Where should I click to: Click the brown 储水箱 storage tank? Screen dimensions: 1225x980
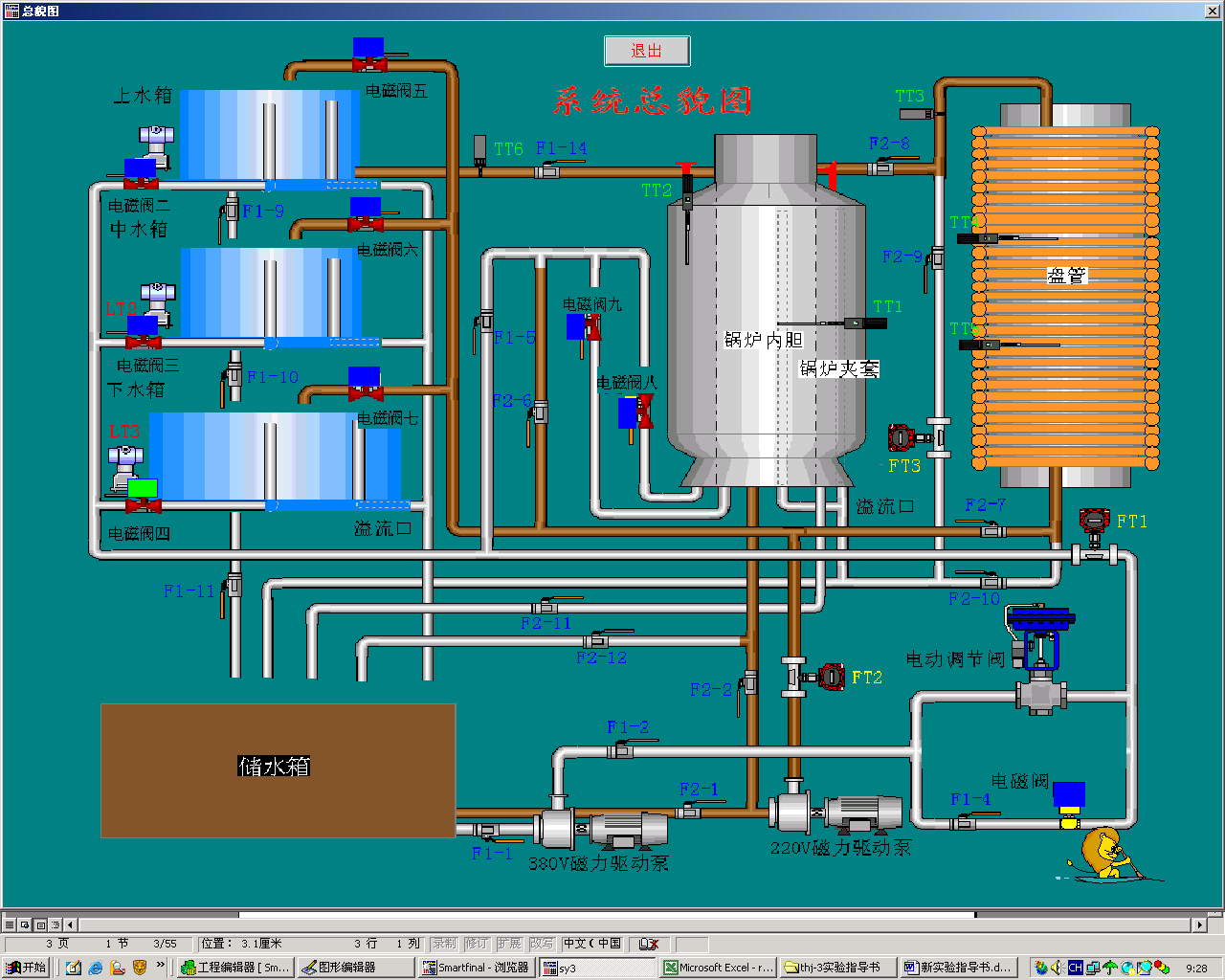pos(278,770)
